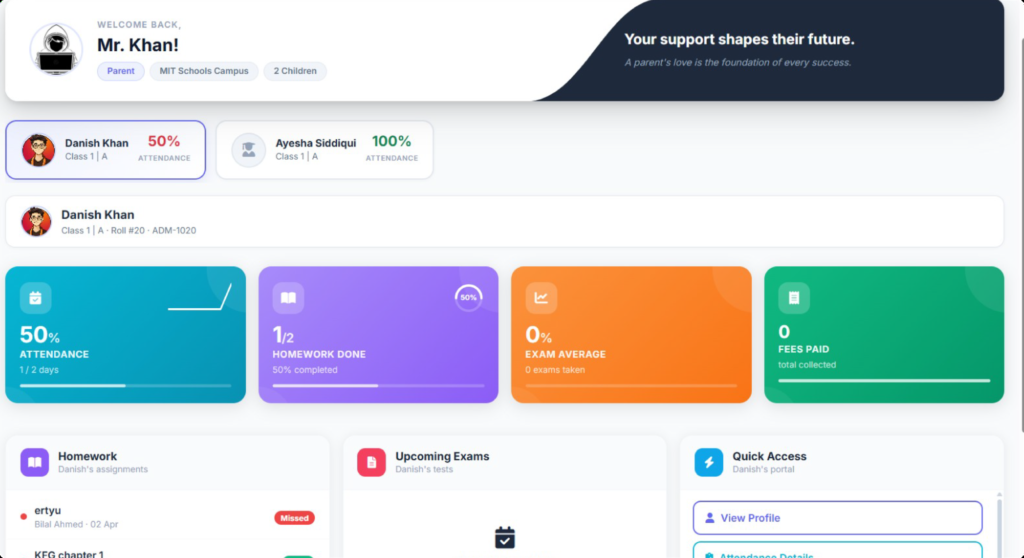Open the KFG chapter 1 homework row

[168, 550]
